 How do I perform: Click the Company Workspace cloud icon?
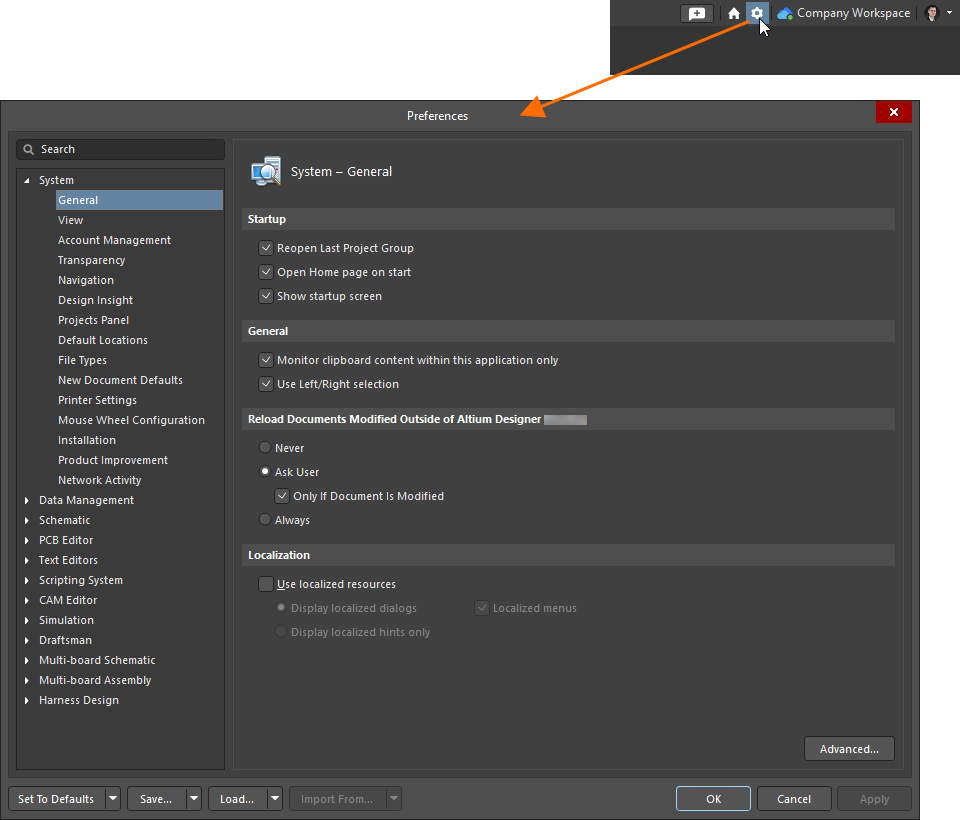tap(786, 13)
